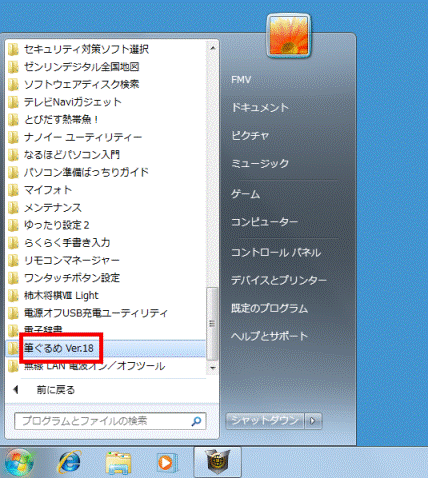
Task: Expand shutdown options arrow
Action: (x=313, y=421)
